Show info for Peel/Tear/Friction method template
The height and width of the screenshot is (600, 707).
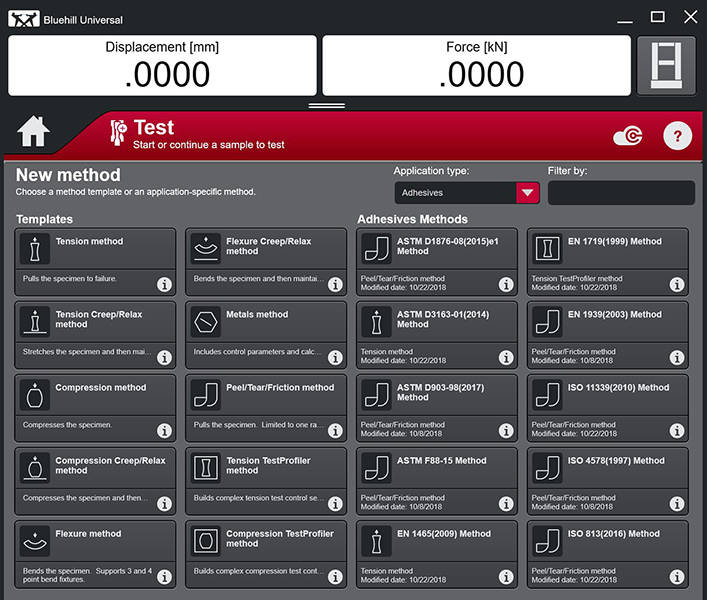click(335, 431)
